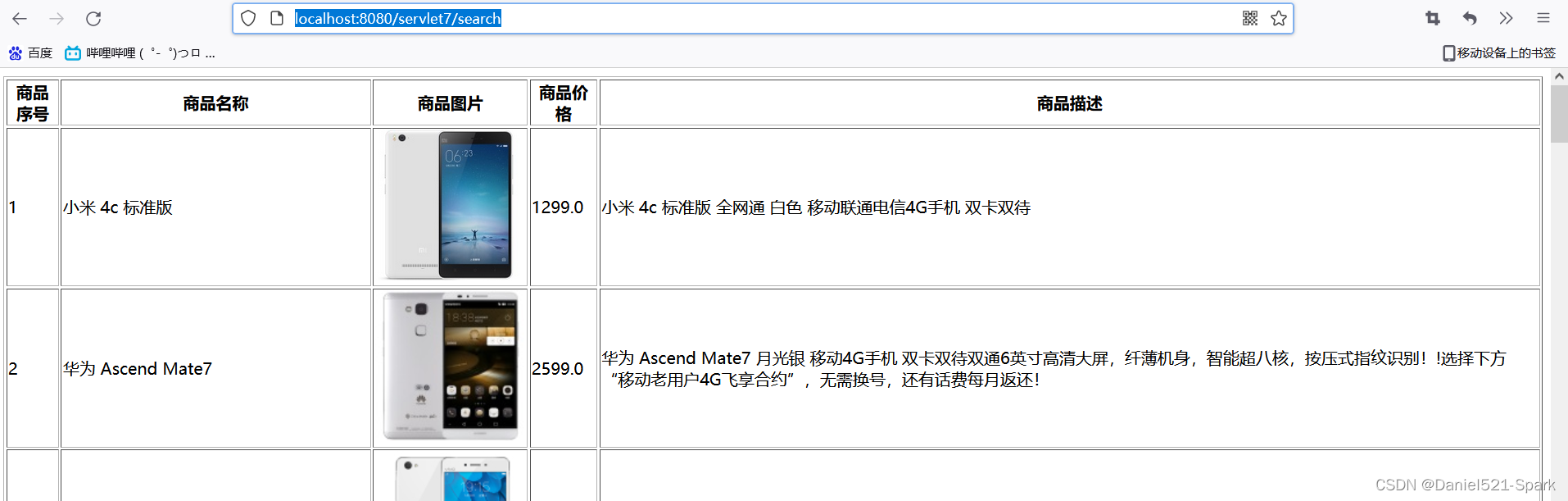Click the product name 华为 Ascend Mate7
Viewport: 1568px width, 501px height.
(x=138, y=369)
